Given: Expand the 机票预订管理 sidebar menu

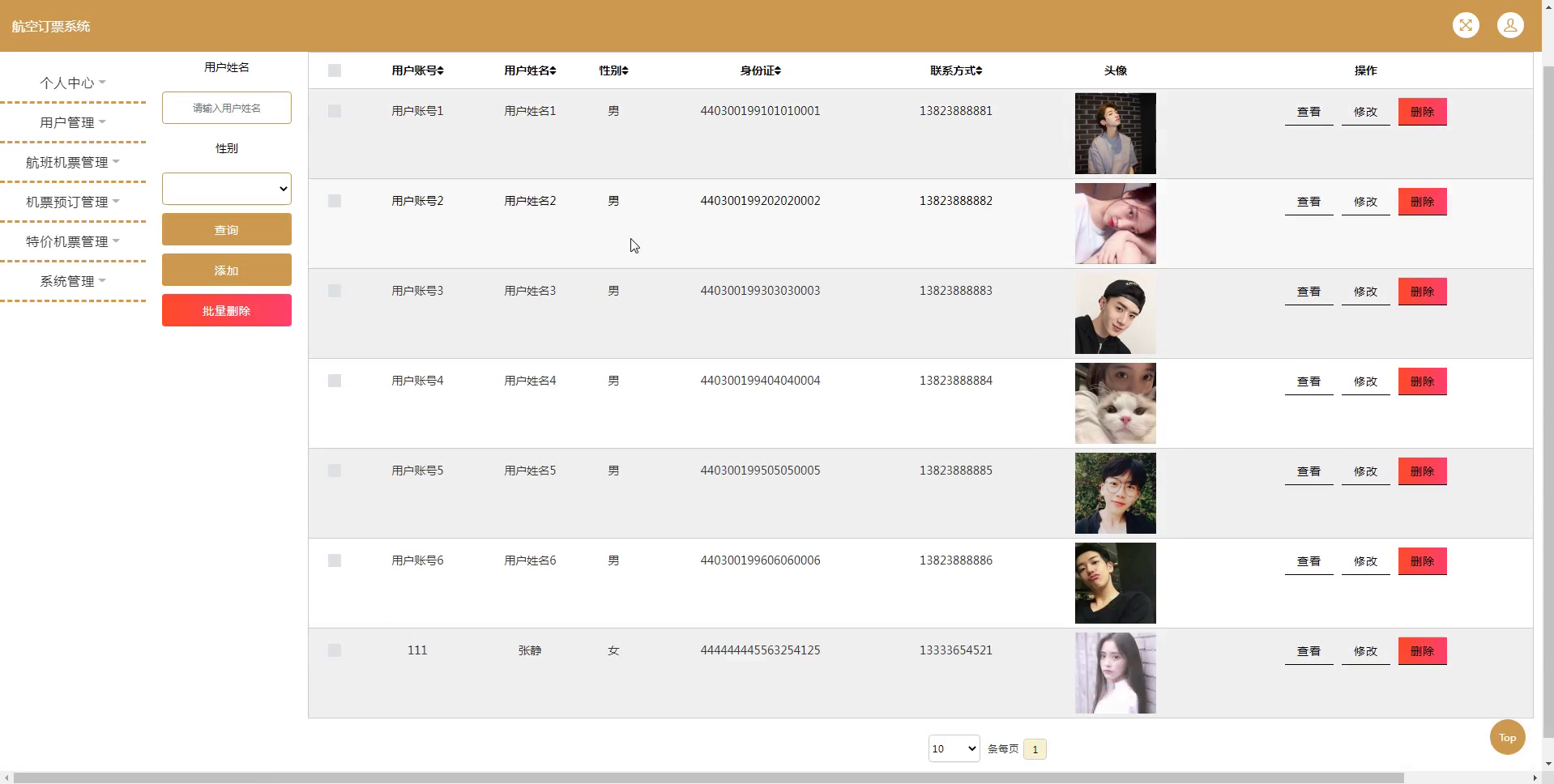Looking at the screenshot, I should (x=73, y=202).
